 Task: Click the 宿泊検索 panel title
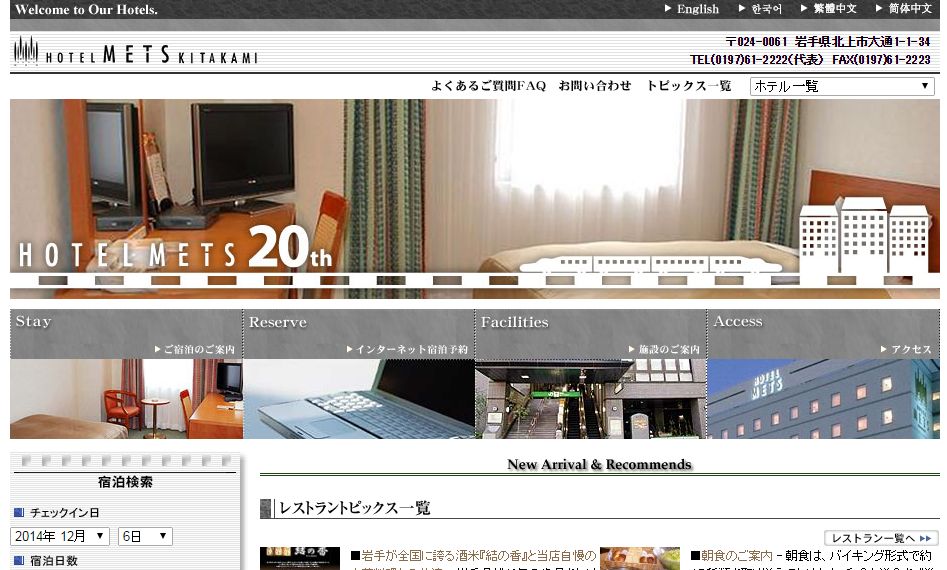tap(126, 482)
